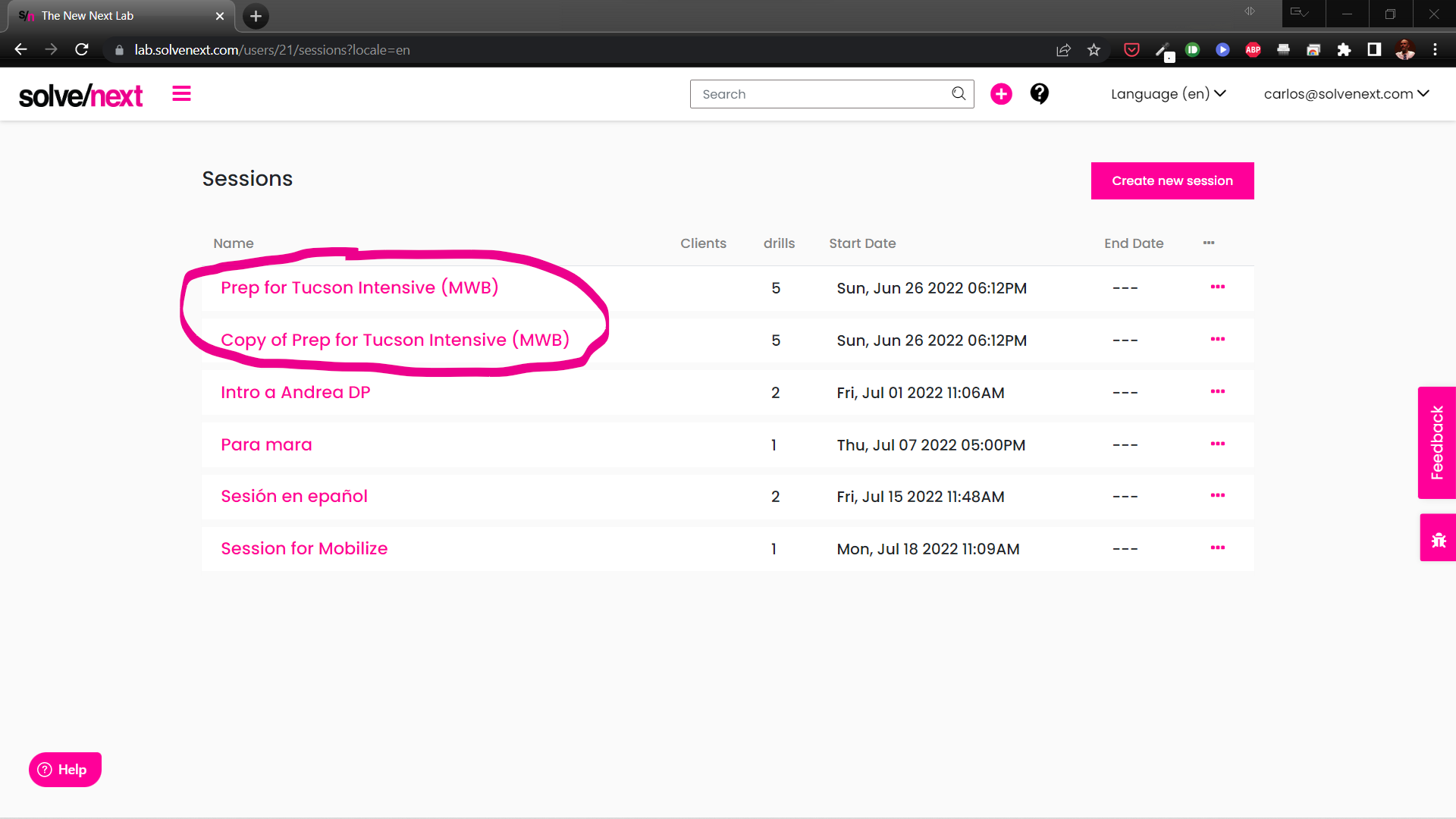Screen dimensions: 1456x819
Task: Click the bug report side icon
Action: 1438,539
